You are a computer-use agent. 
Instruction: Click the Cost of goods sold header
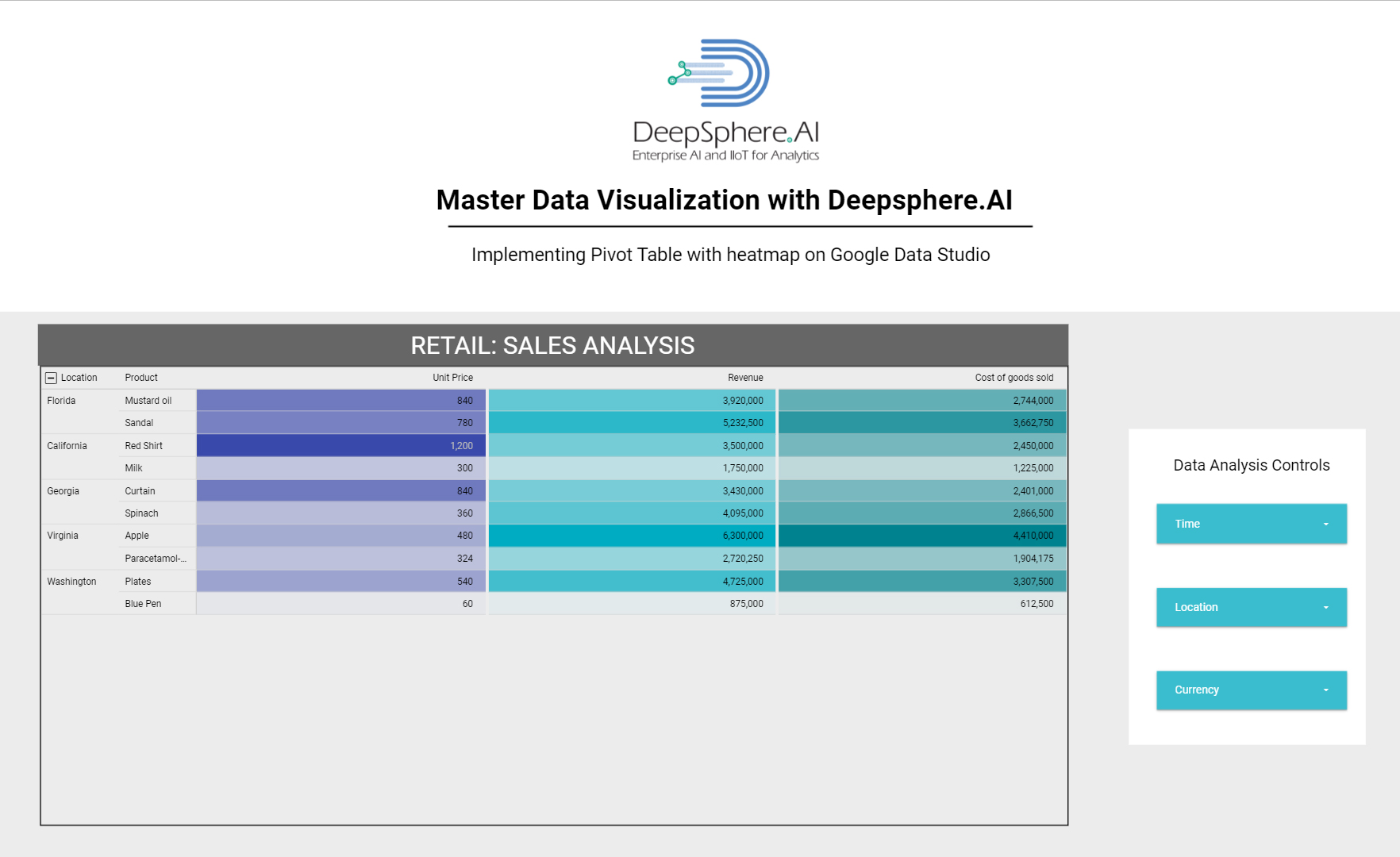click(x=1013, y=378)
